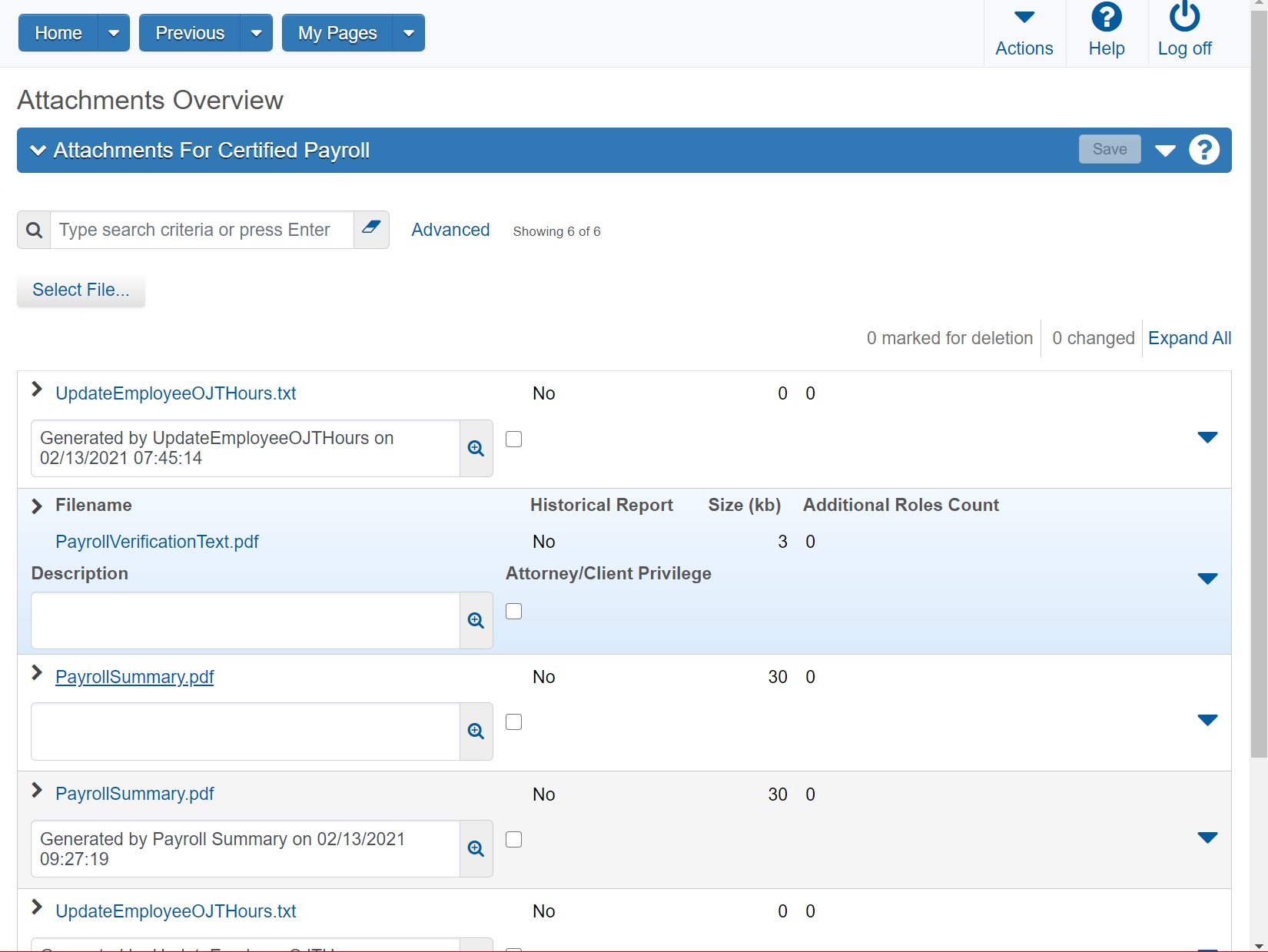Click 'Showing 6 of 6' text

pos(556,231)
